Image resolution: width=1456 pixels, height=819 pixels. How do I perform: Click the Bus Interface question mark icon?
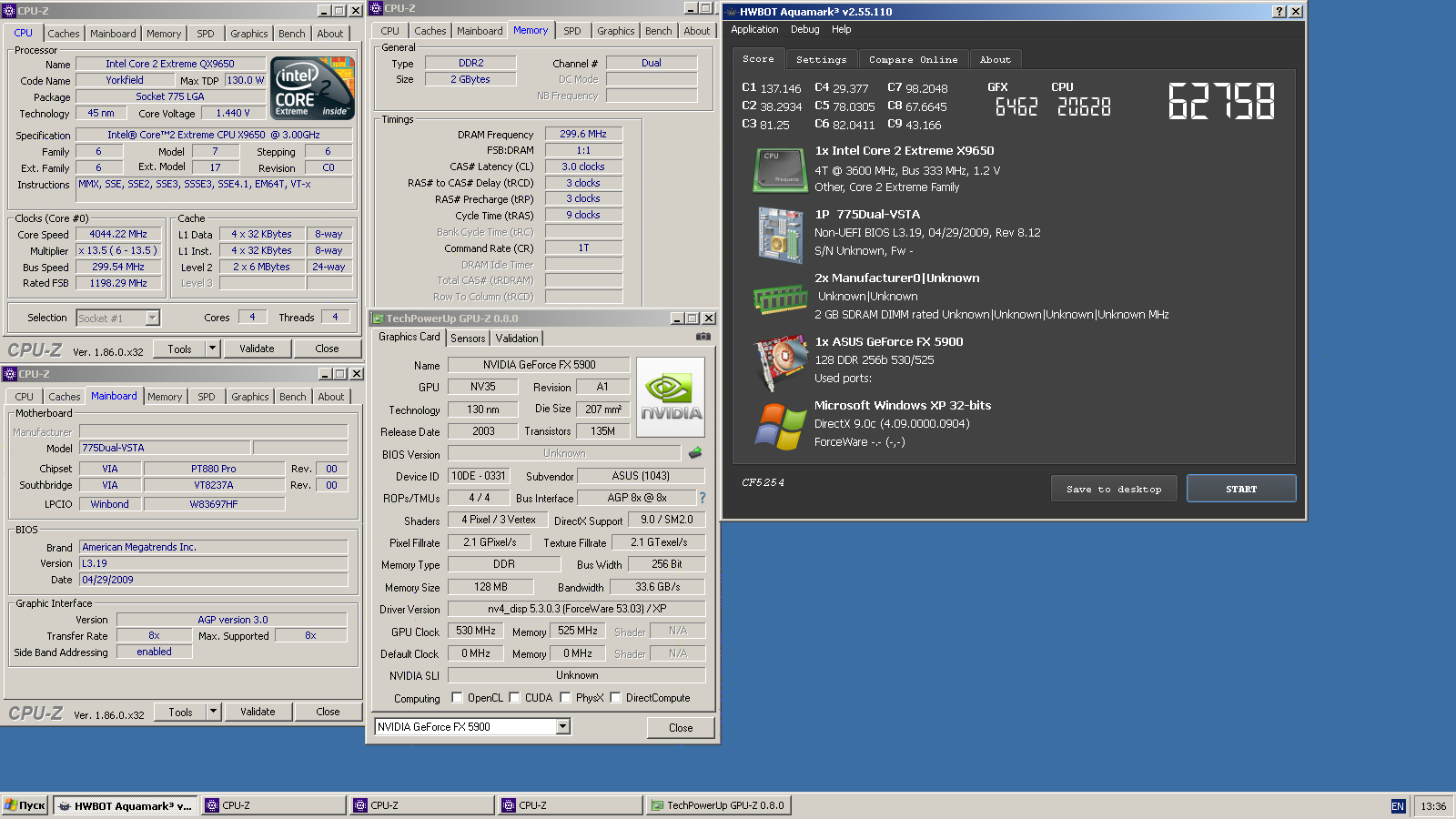point(703,498)
